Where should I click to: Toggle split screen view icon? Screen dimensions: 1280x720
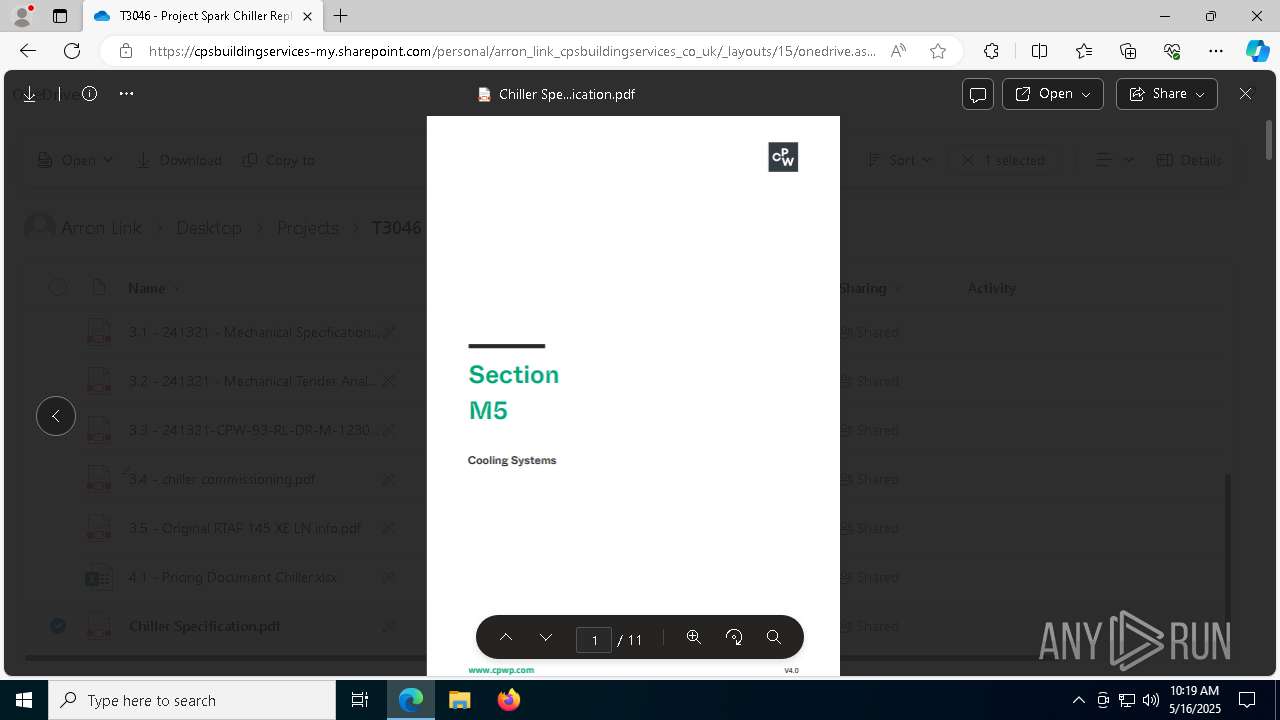tap(1039, 51)
